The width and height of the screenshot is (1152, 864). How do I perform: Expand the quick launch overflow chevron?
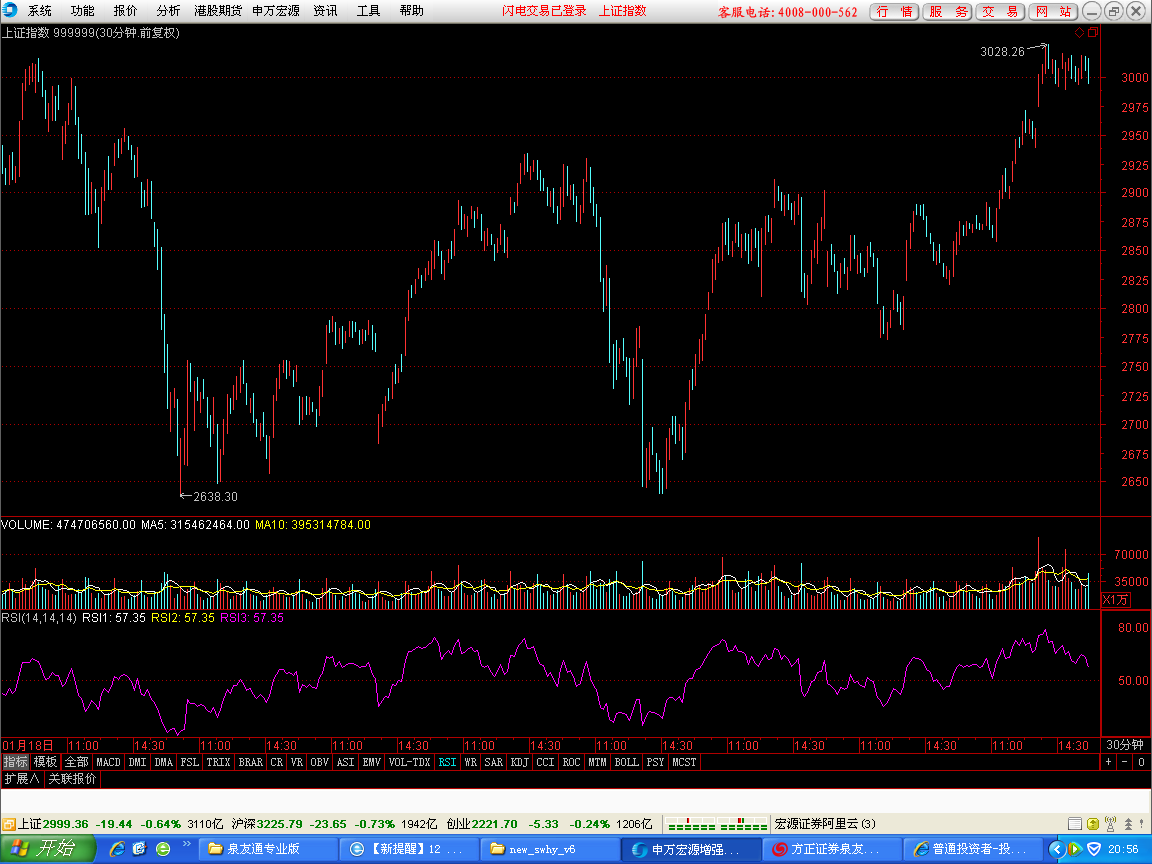(x=187, y=843)
